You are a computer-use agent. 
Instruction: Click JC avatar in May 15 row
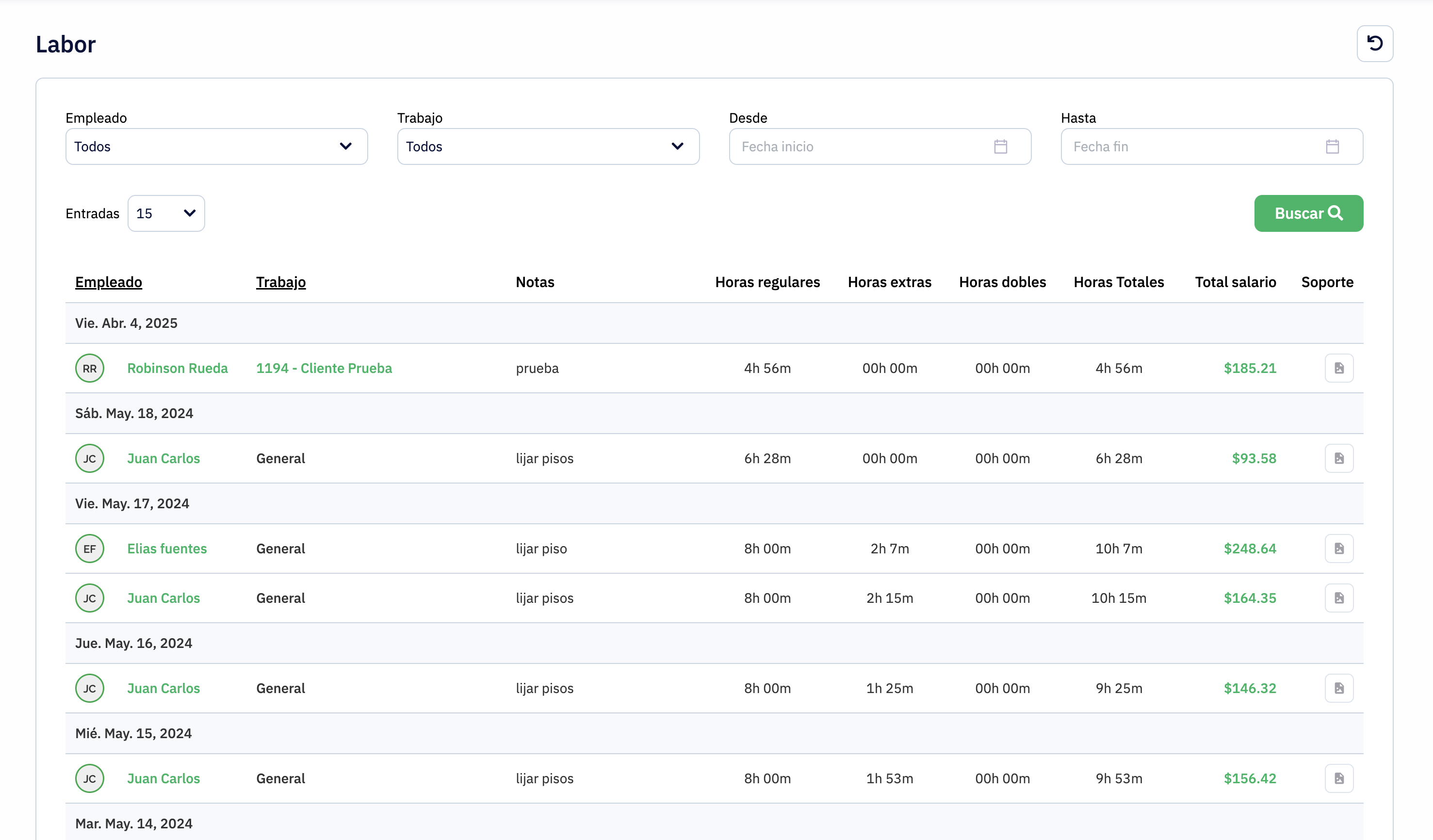click(x=90, y=779)
